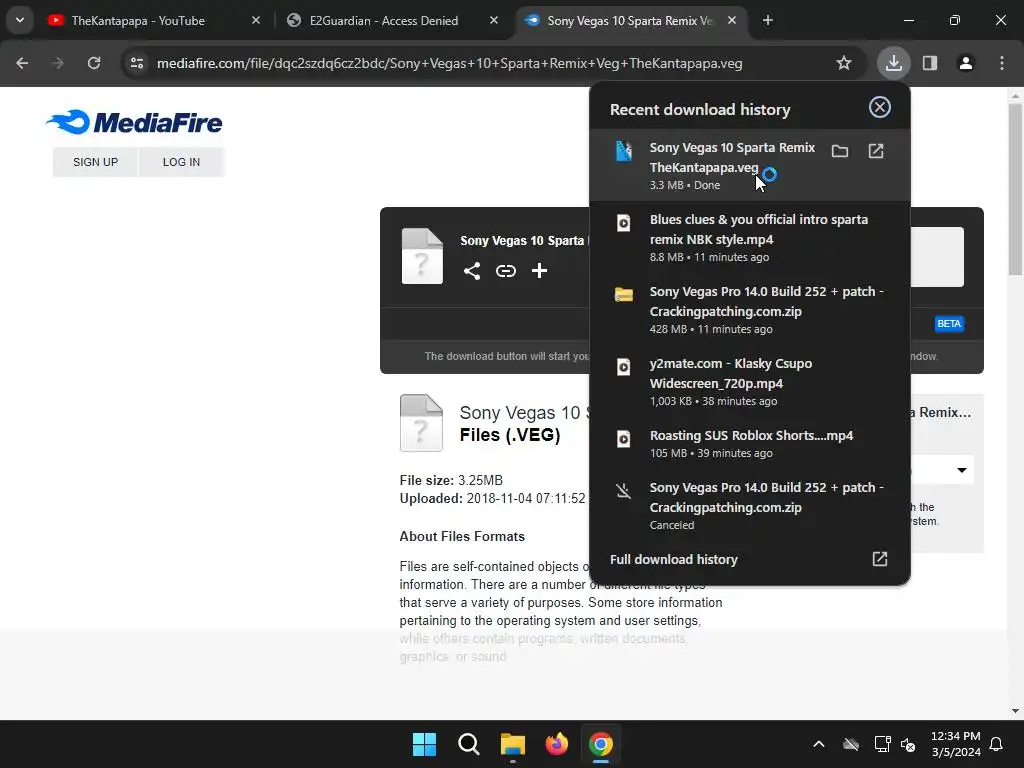Go back to the previous page
The width and height of the screenshot is (1024, 768).
coord(22,63)
